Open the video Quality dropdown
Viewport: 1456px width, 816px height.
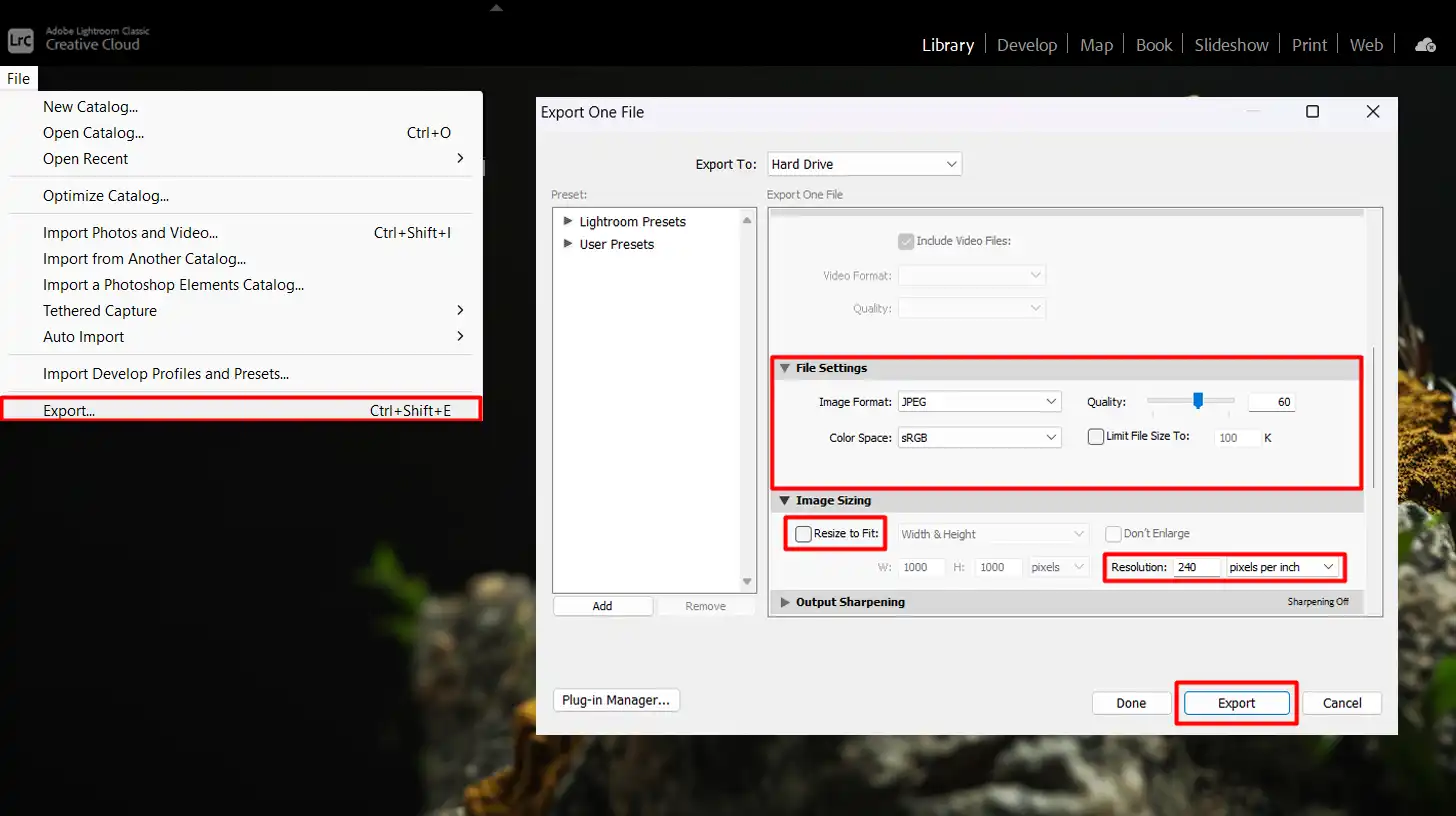(972, 308)
